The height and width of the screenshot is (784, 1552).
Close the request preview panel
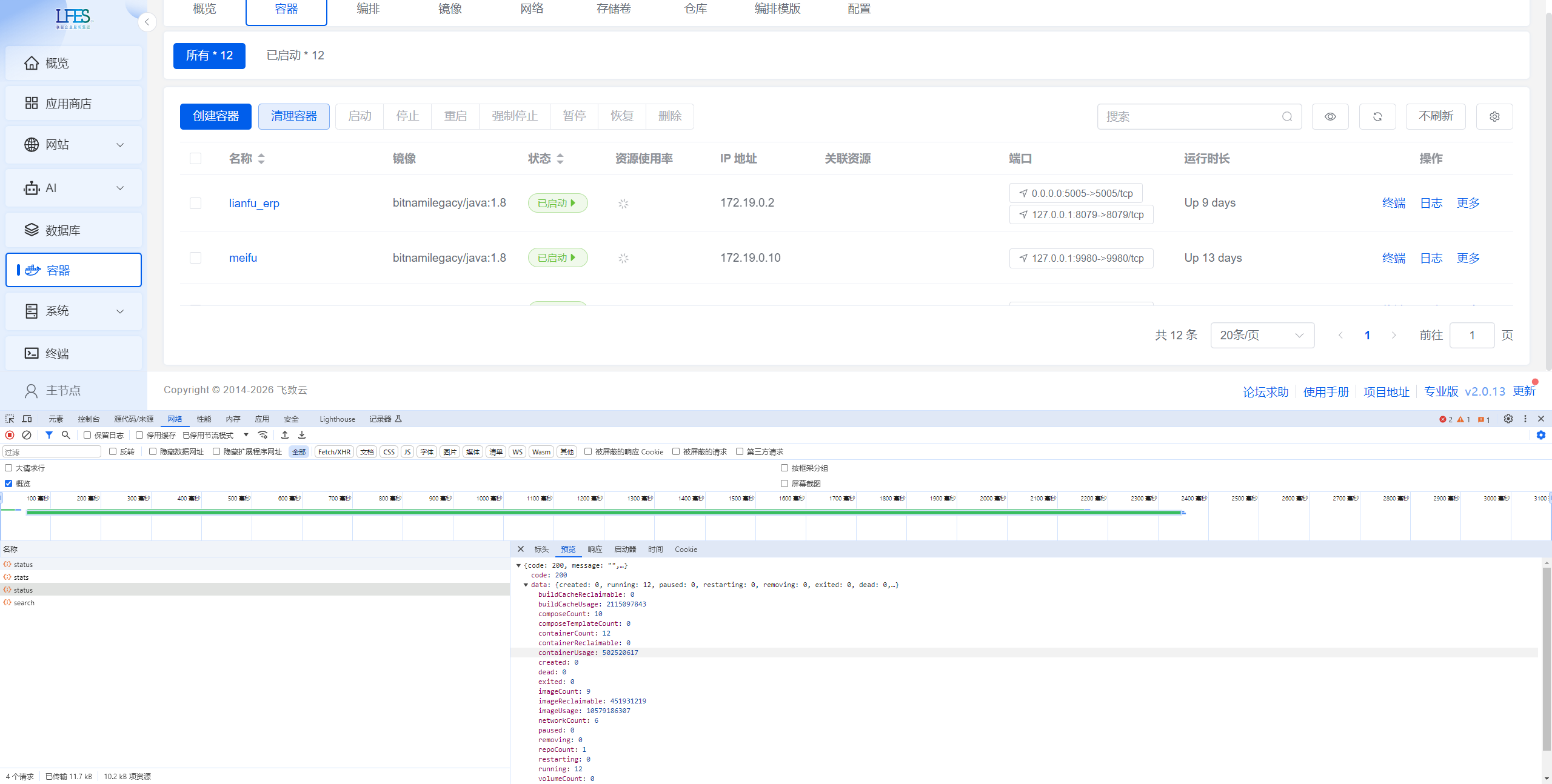coord(520,549)
